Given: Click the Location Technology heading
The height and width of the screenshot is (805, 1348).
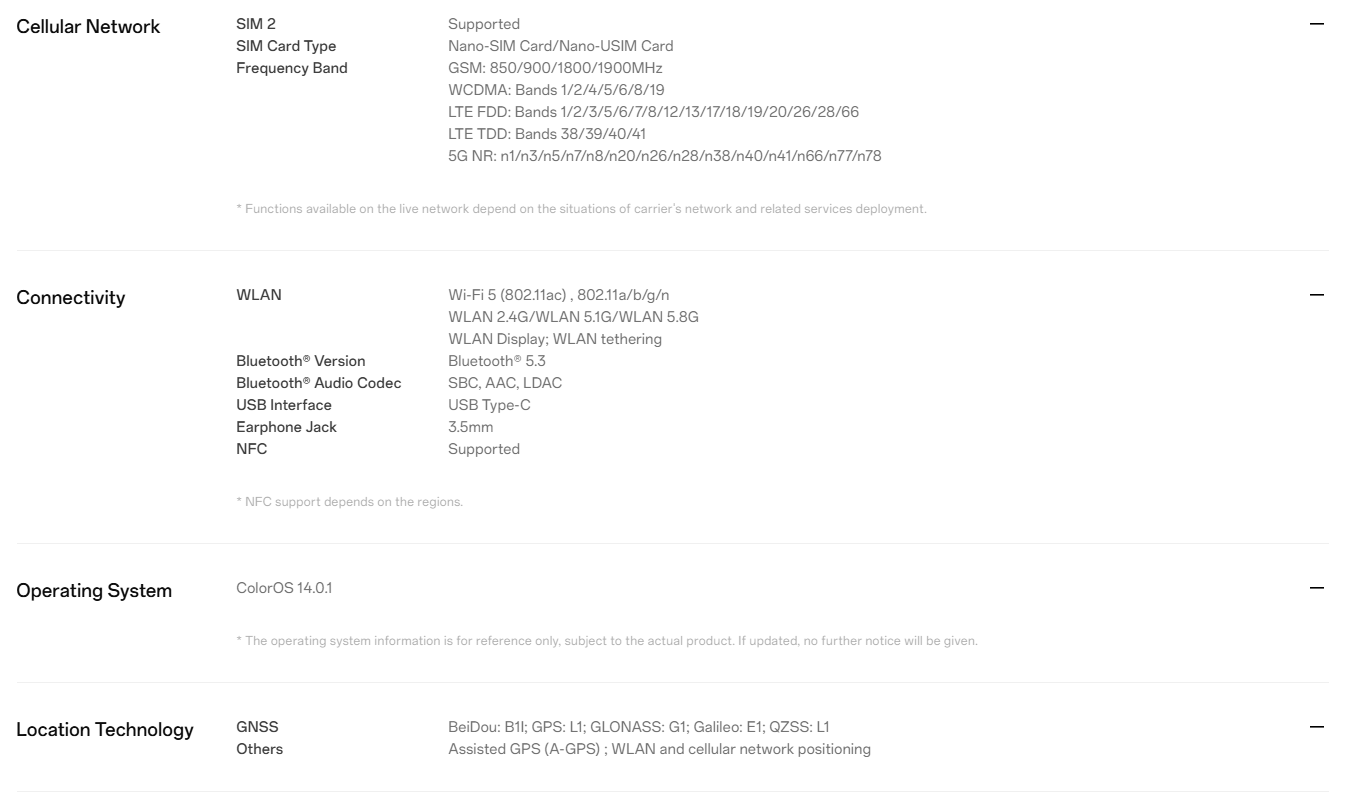Looking at the screenshot, I should pyautogui.click(x=106, y=730).
